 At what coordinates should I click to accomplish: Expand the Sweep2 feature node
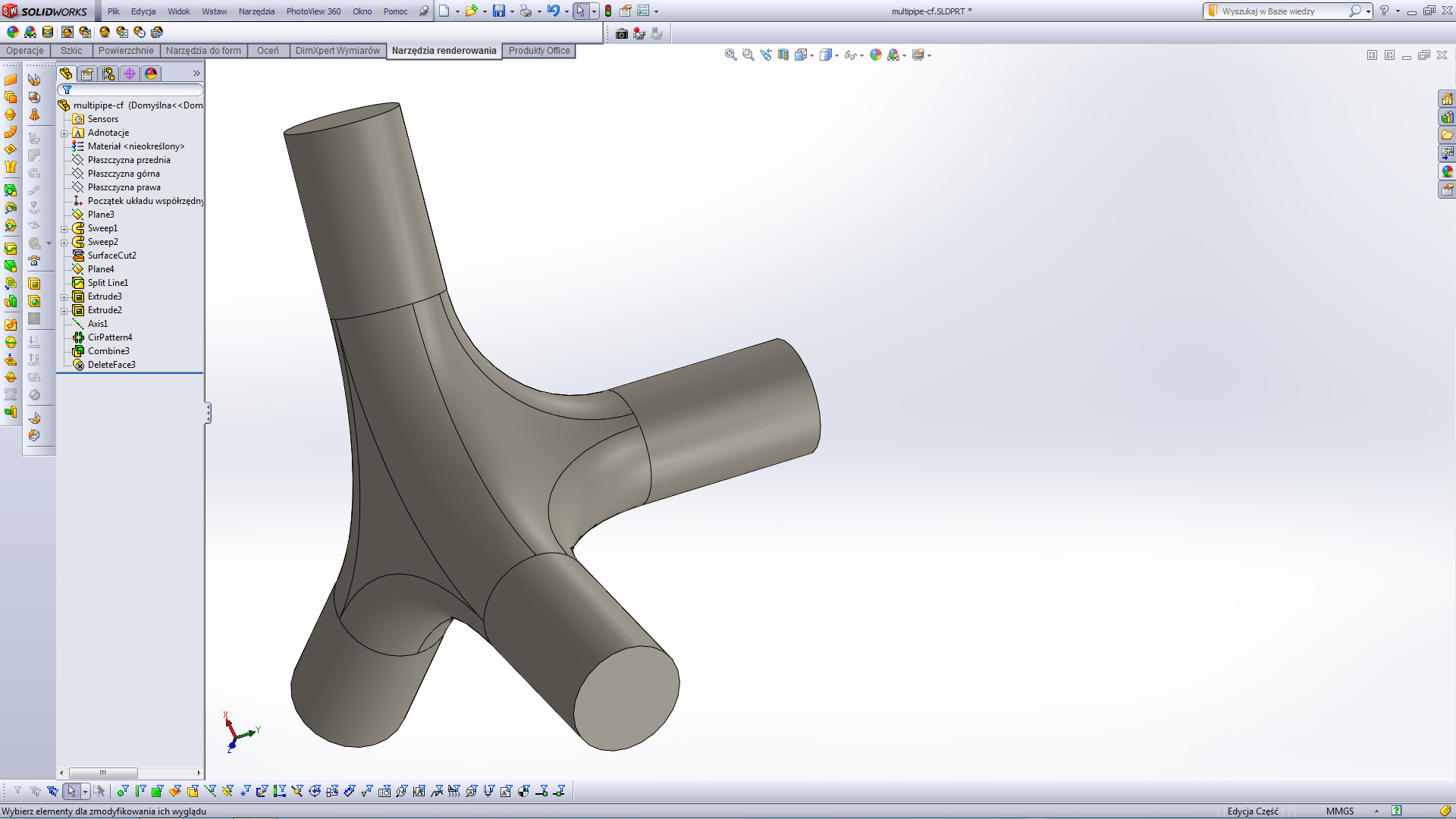point(64,243)
